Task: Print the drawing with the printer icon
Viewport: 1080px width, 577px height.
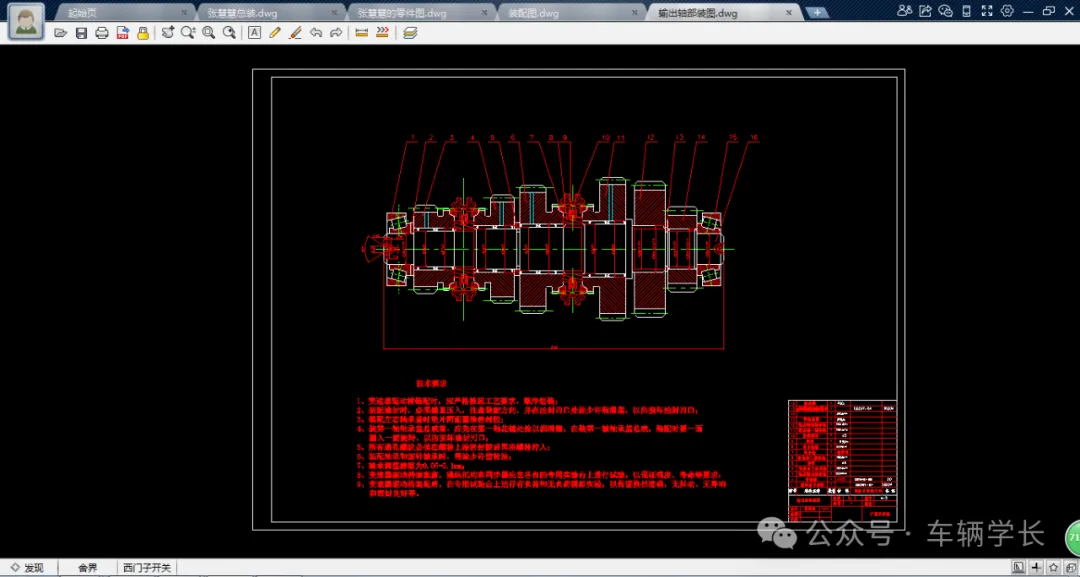Action: click(x=102, y=33)
